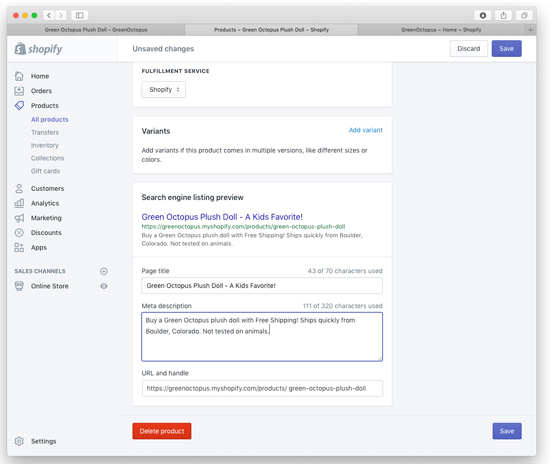
Task: Click the green preview URL text
Action: pyautogui.click(x=243, y=227)
